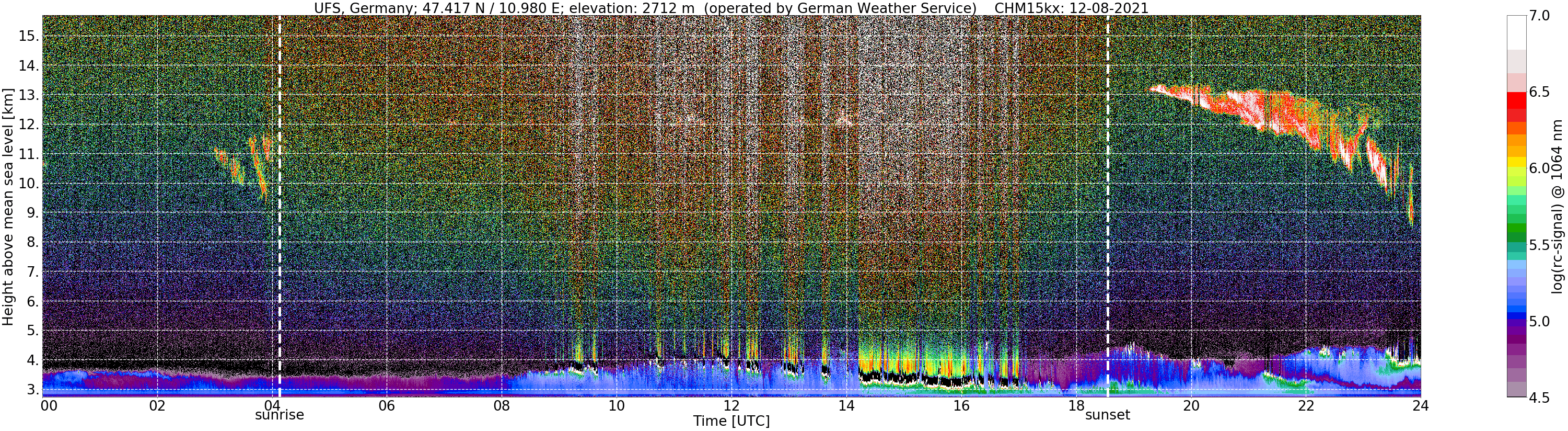Click the 'Time [UTC]' axis label
The image size is (1568, 431).
coord(731,421)
